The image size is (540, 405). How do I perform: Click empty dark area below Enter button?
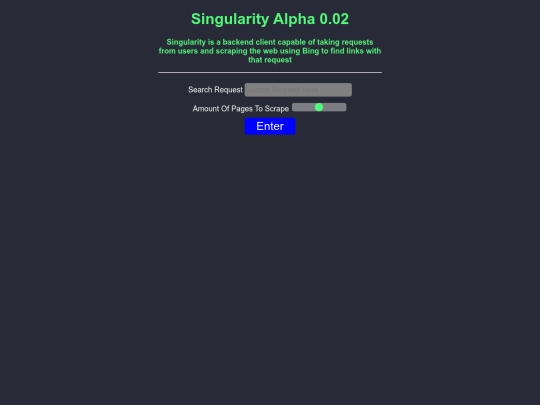tap(270, 258)
